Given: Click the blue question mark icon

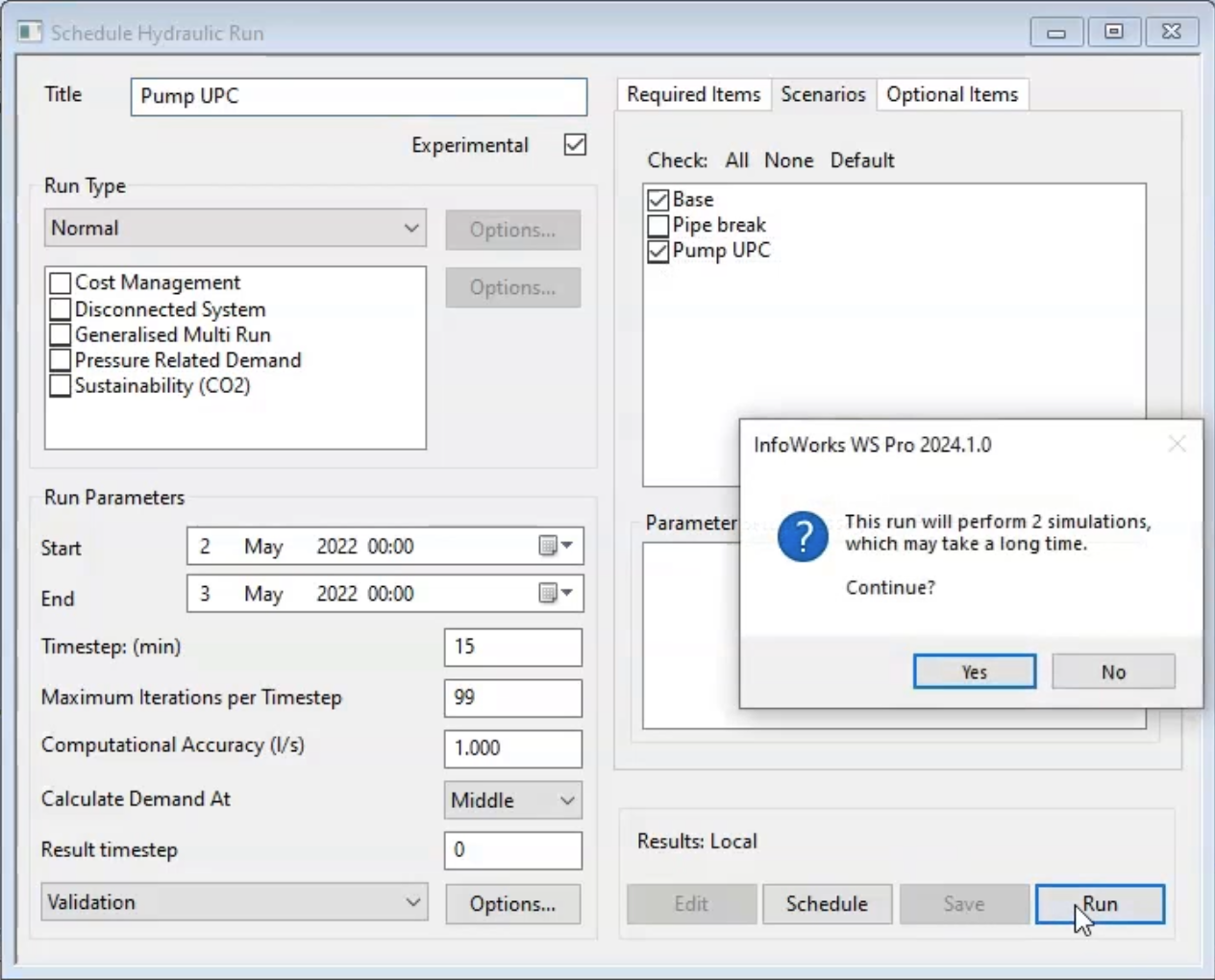Looking at the screenshot, I should 802,536.
